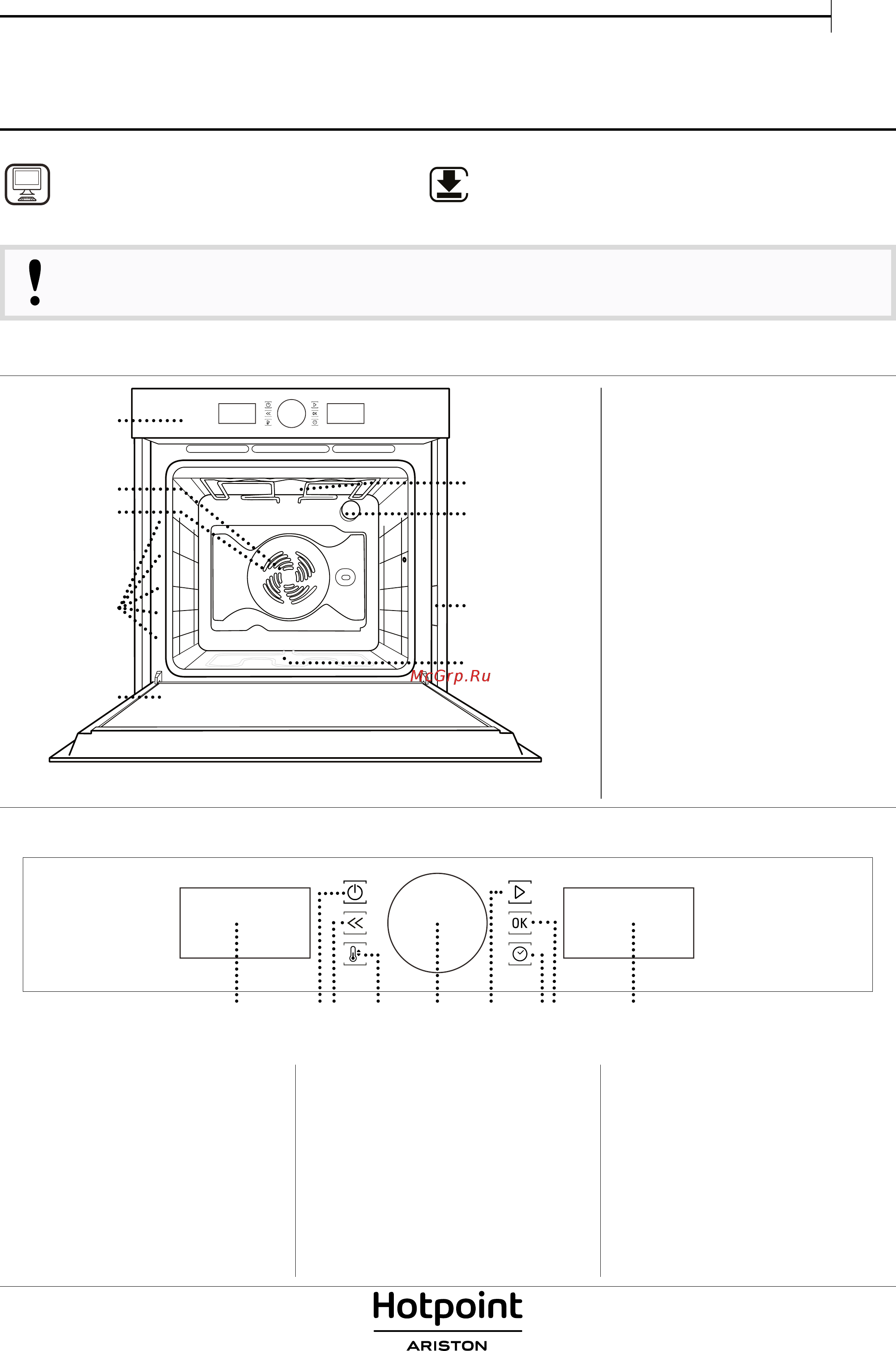This screenshot has height=1351, width=896.
Task: Click the oven fan in the diagram
Action: (289, 577)
